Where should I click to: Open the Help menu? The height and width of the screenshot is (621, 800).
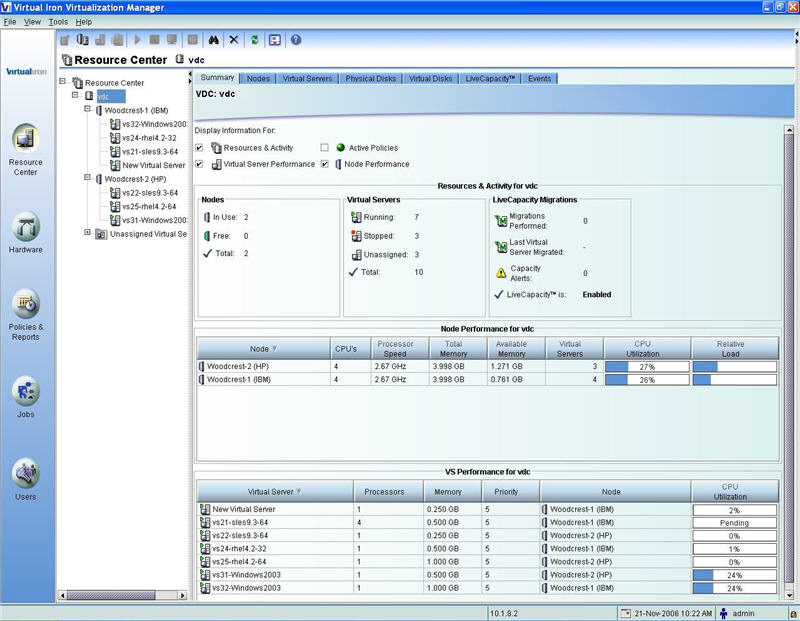pyautogui.click(x=84, y=22)
